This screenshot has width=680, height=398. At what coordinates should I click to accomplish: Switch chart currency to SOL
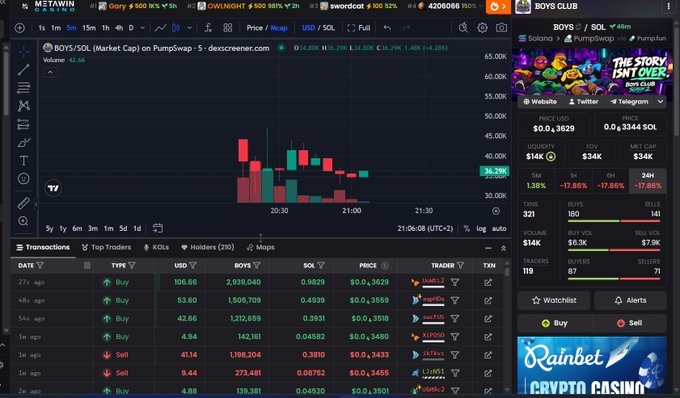point(329,28)
